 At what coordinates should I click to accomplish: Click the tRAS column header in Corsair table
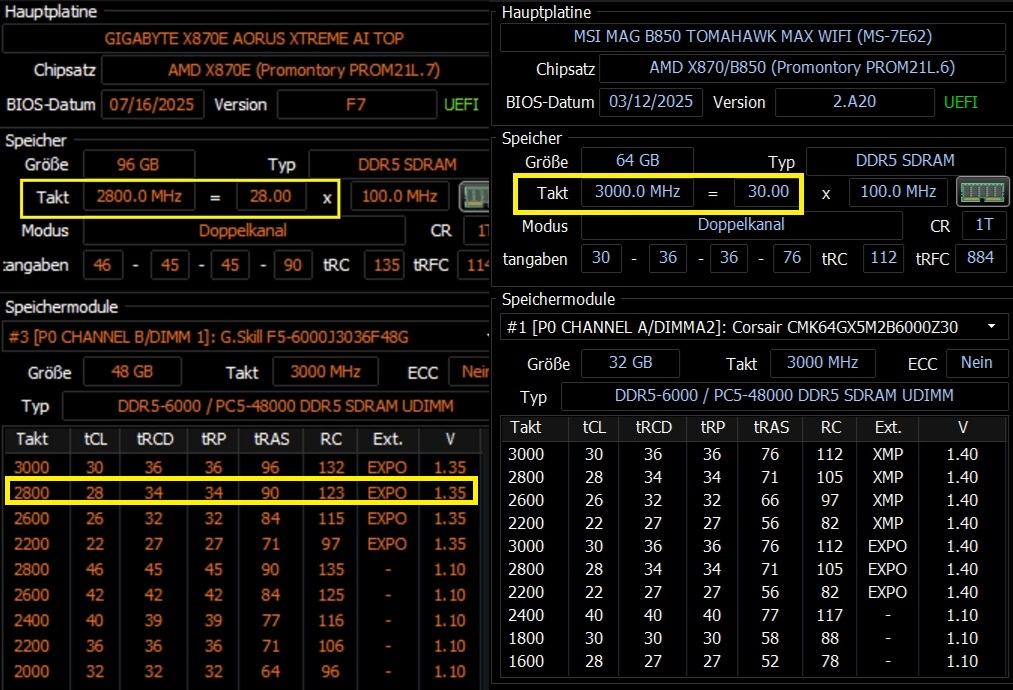coord(771,428)
